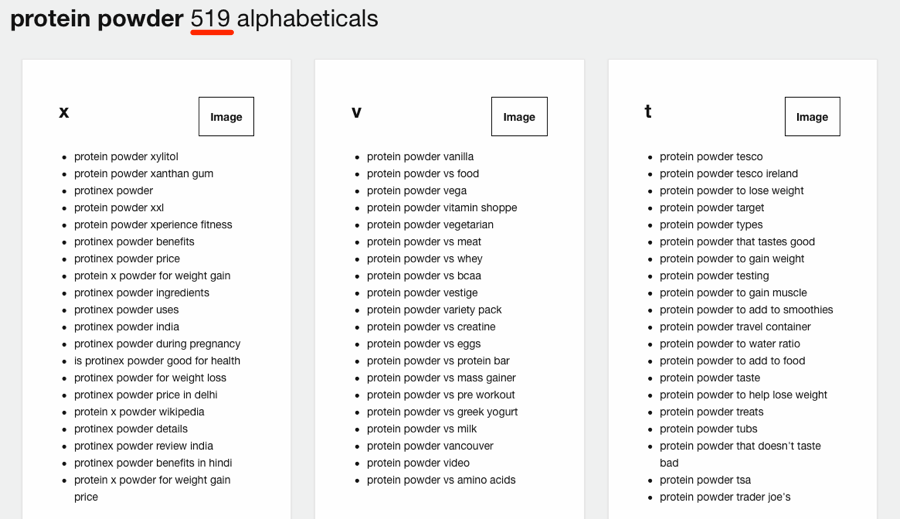This screenshot has height=519, width=900.
Task: Open 'protein powder xylitol' keyword
Action: coord(126,157)
